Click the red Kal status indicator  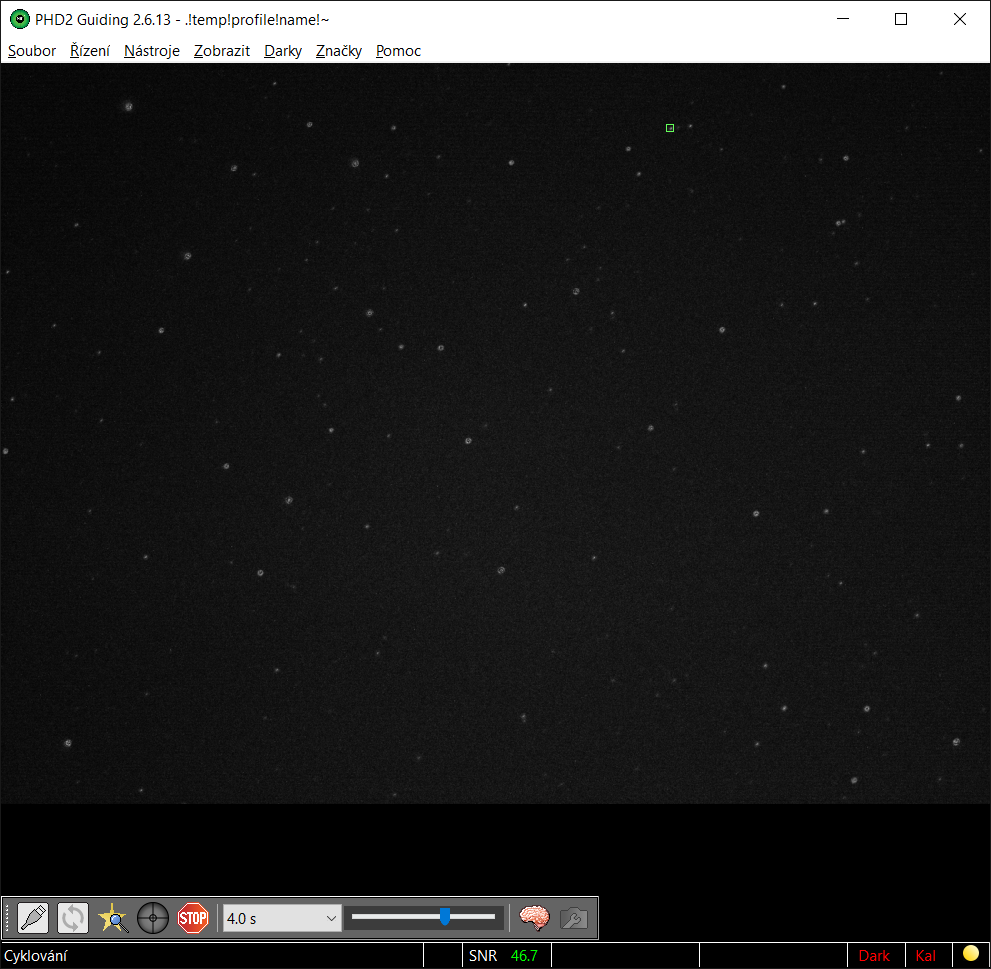tap(925, 956)
